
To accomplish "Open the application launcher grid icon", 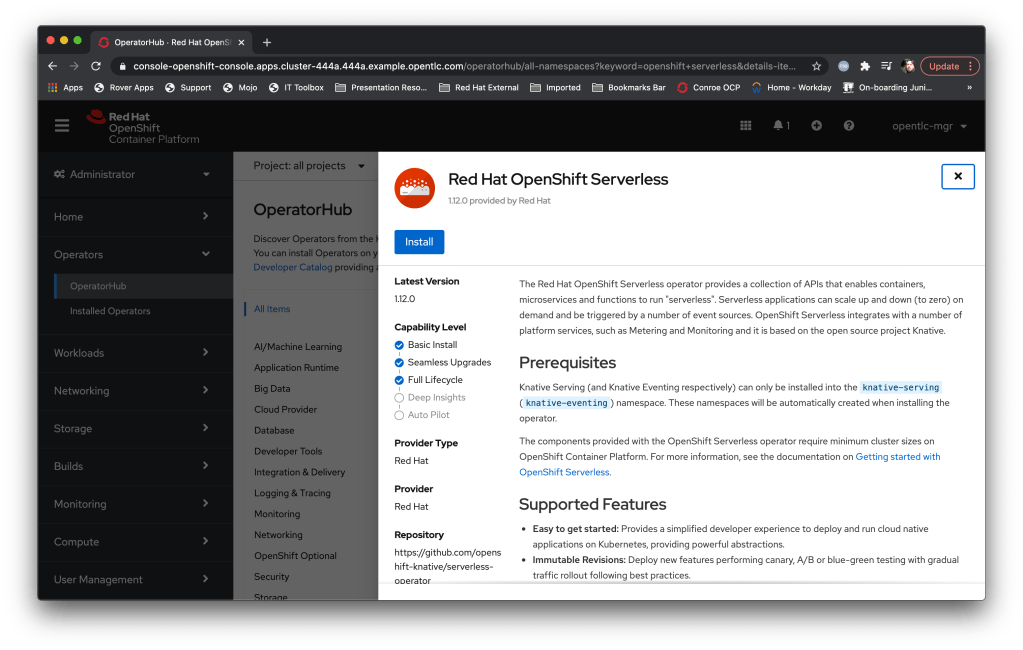I will click(745, 126).
